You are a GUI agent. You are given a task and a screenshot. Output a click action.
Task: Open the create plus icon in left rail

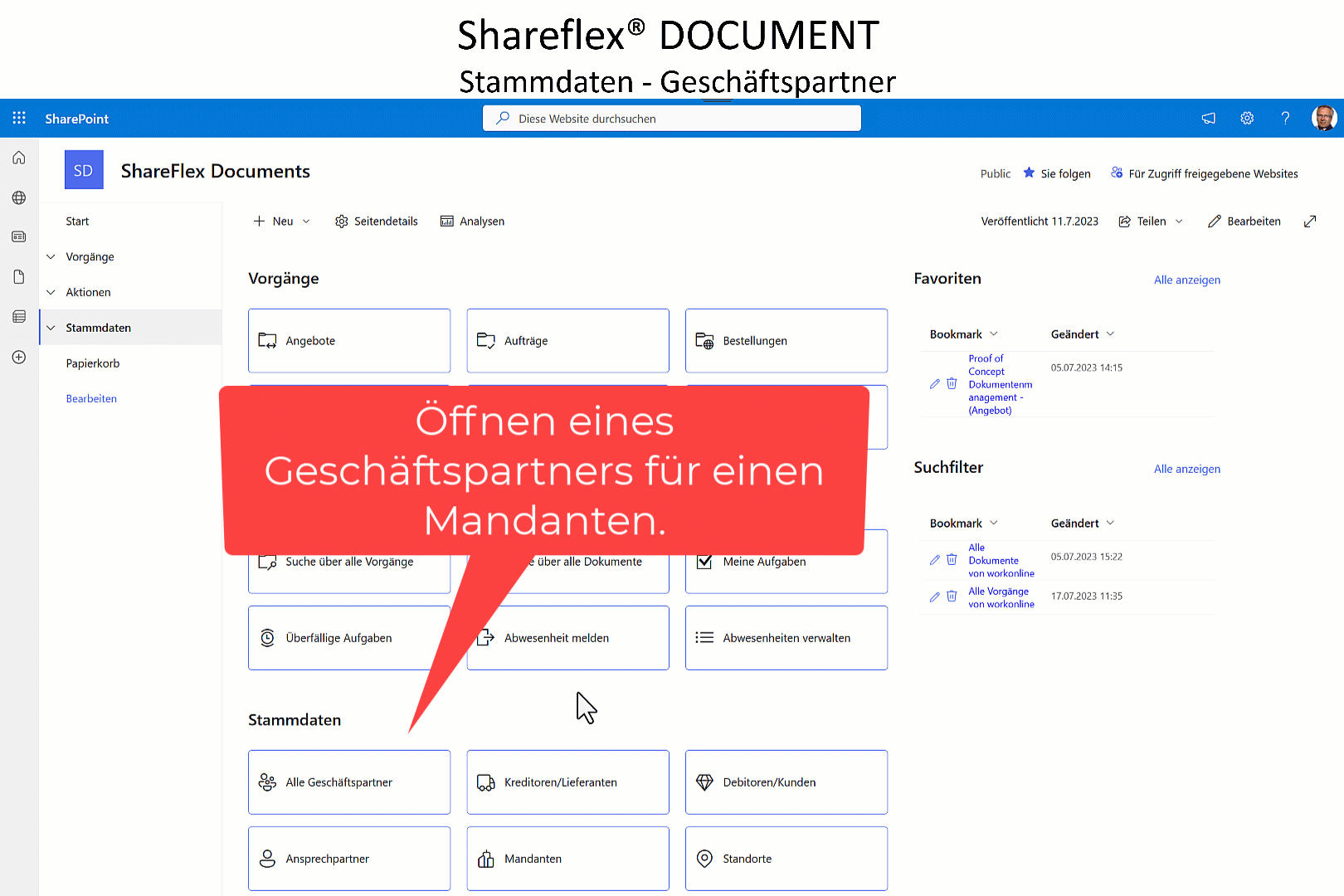pyautogui.click(x=19, y=357)
